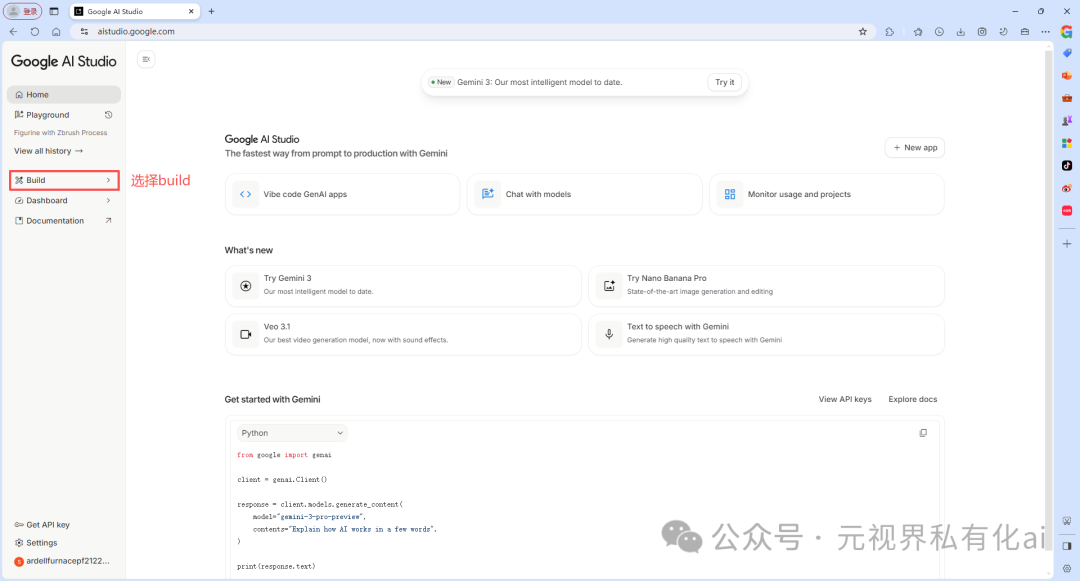Click the microphone icon
Screen dimensions: 1080x581
[x=609, y=335]
